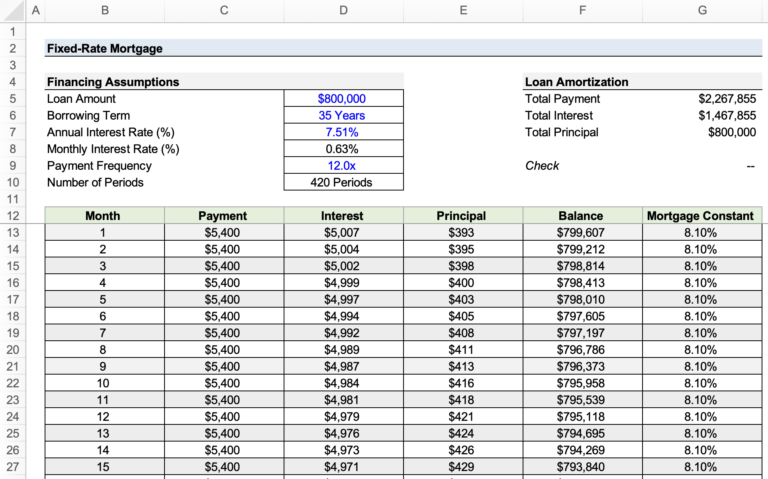This screenshot has width=768, height=479.
Task: Select the month 5 payment $5,400
Action: click(224, 299)
